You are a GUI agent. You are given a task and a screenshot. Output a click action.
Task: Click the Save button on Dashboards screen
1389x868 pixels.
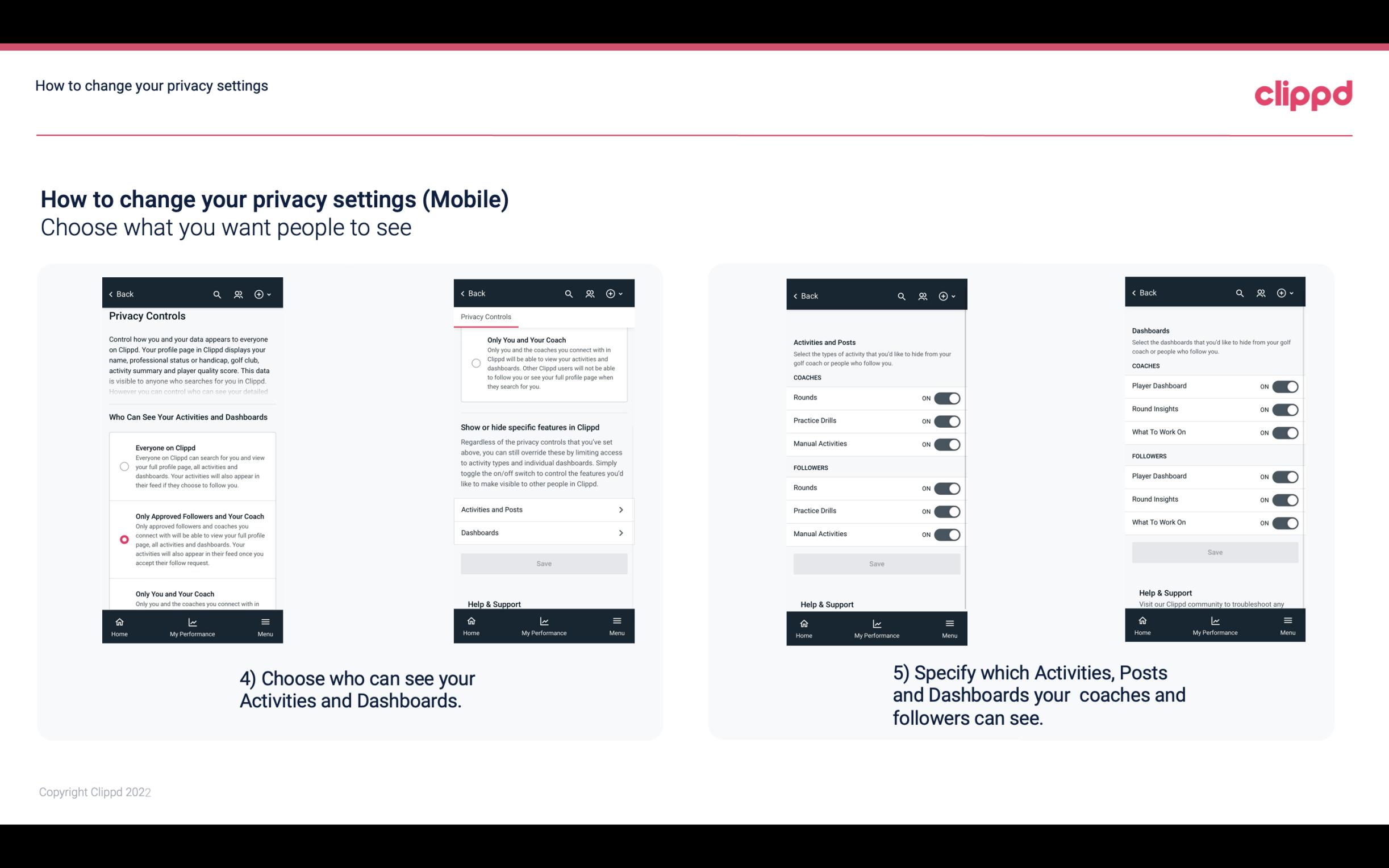coord(1214,552)
